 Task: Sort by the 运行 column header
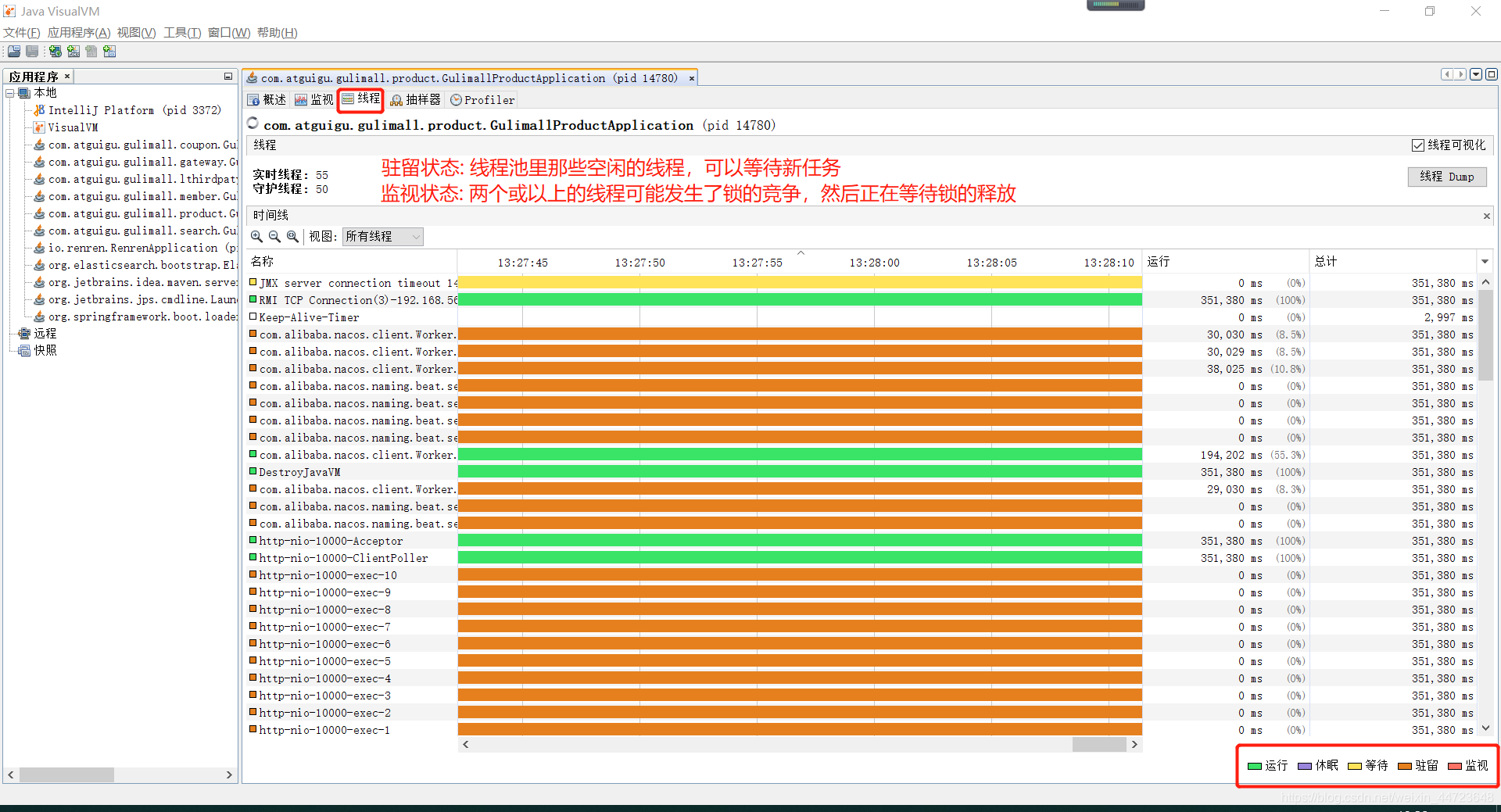click(x=1226, y=262)
